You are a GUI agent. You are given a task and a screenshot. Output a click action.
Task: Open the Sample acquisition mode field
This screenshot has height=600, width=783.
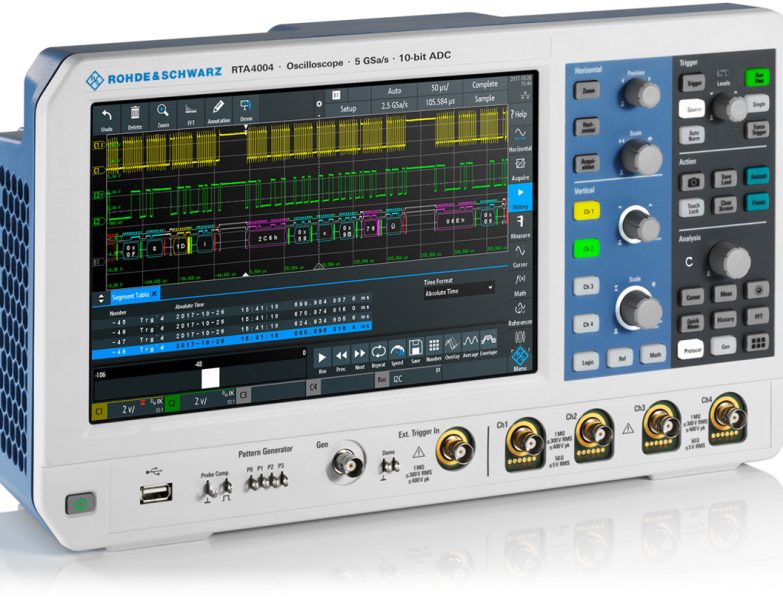(484, 98)
